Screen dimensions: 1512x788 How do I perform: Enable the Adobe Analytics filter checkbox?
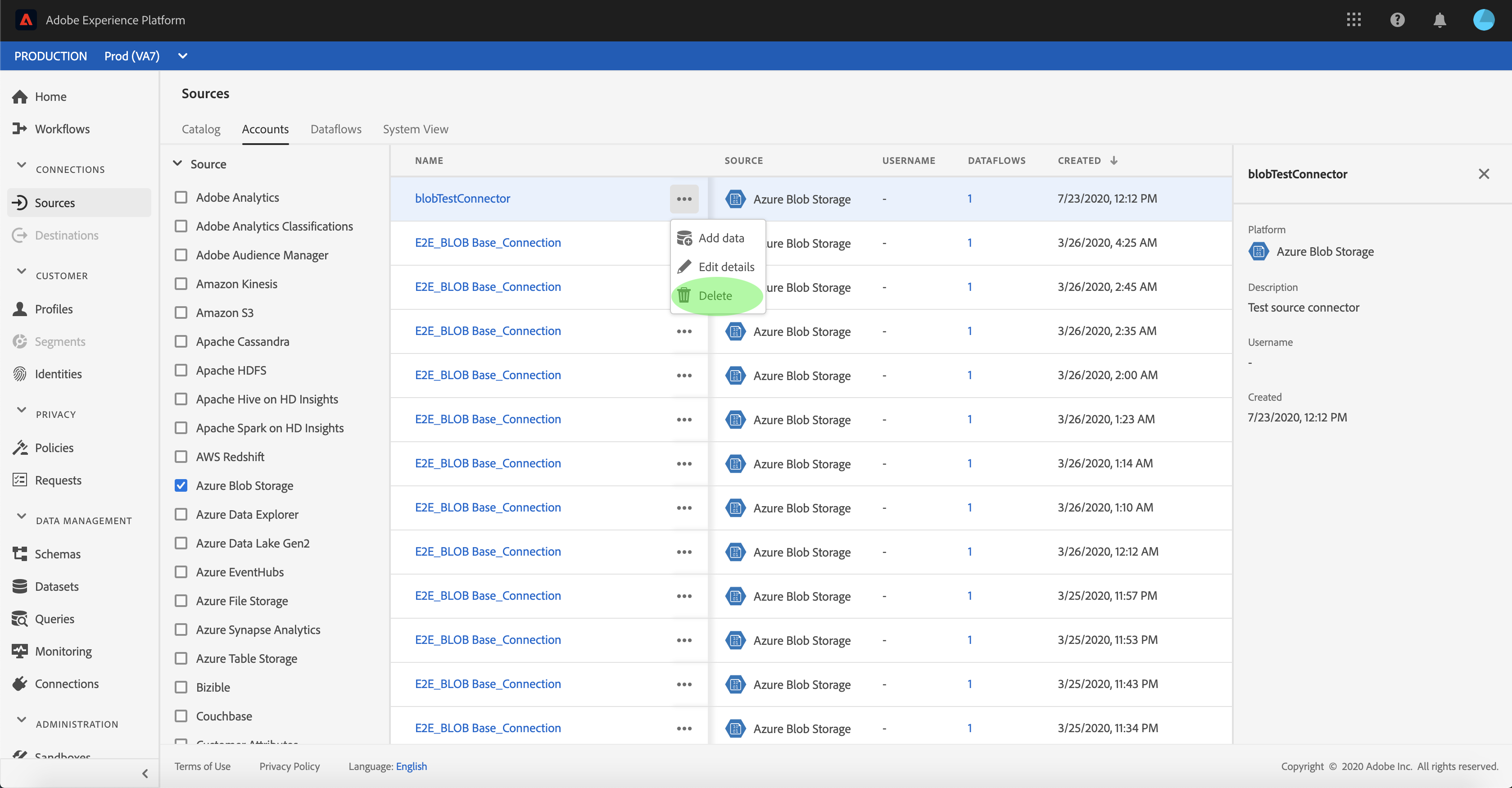181,197
